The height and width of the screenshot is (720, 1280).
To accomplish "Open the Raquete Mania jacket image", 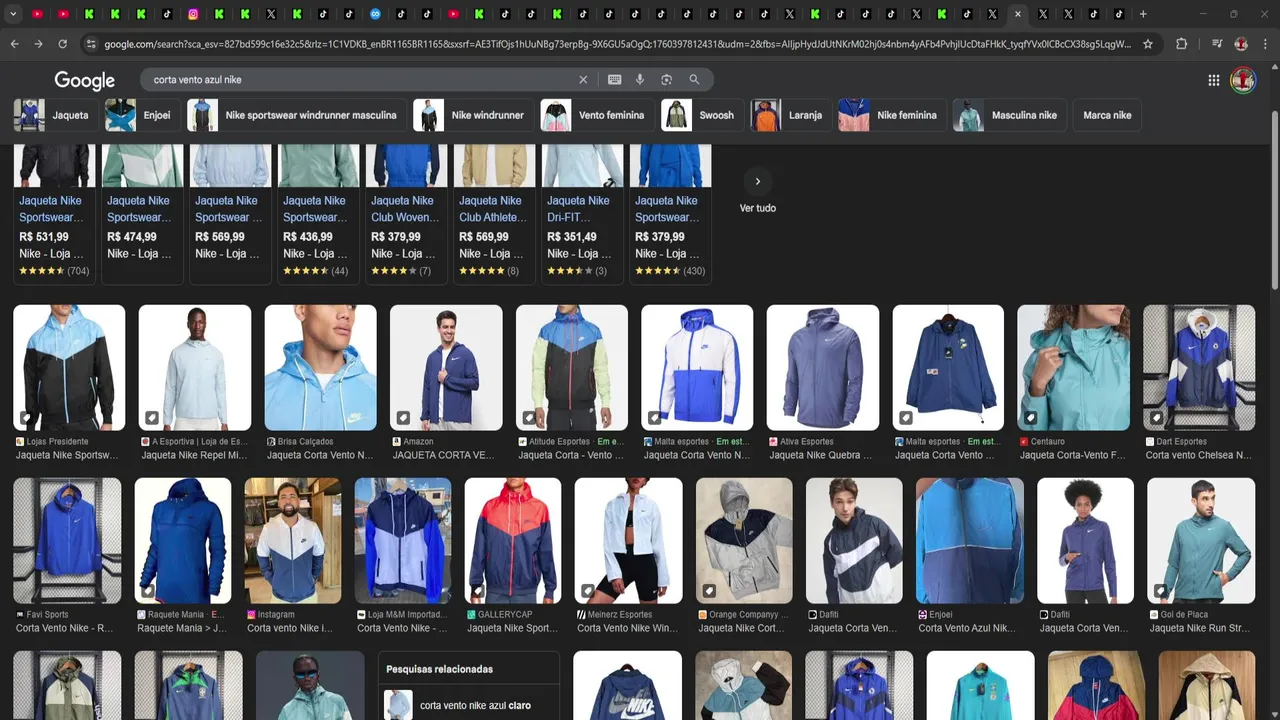I will [x=183, y=540].
